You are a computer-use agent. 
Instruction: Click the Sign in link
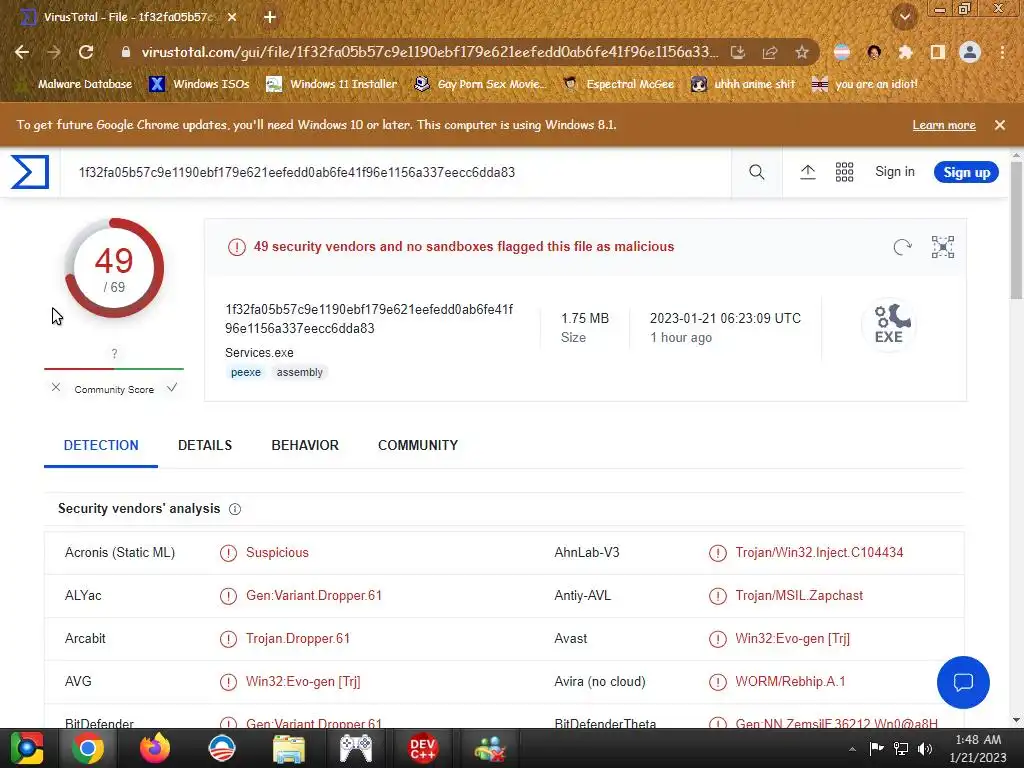(x=895, y=172)
